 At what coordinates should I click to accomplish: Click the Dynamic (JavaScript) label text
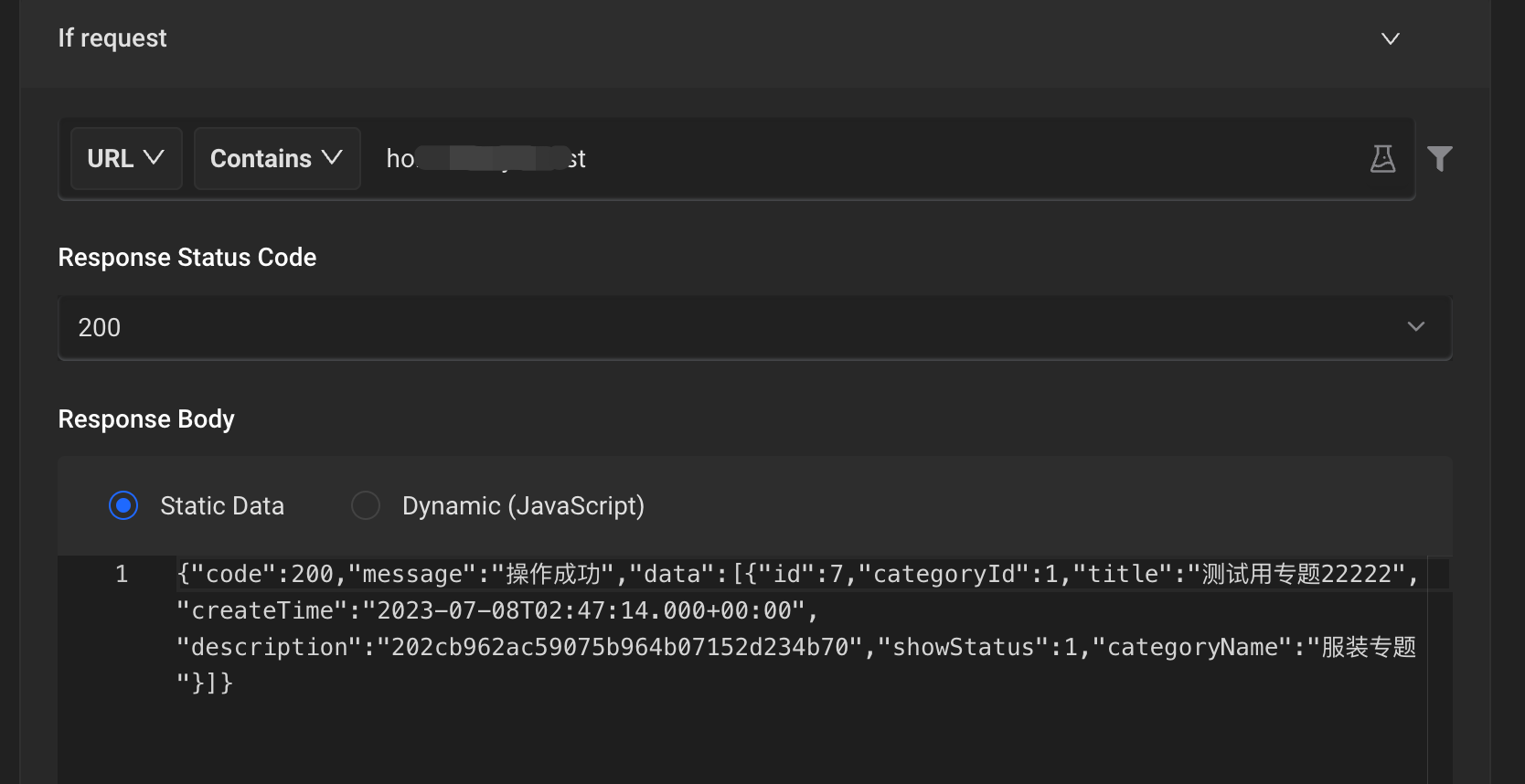(523, 505)
